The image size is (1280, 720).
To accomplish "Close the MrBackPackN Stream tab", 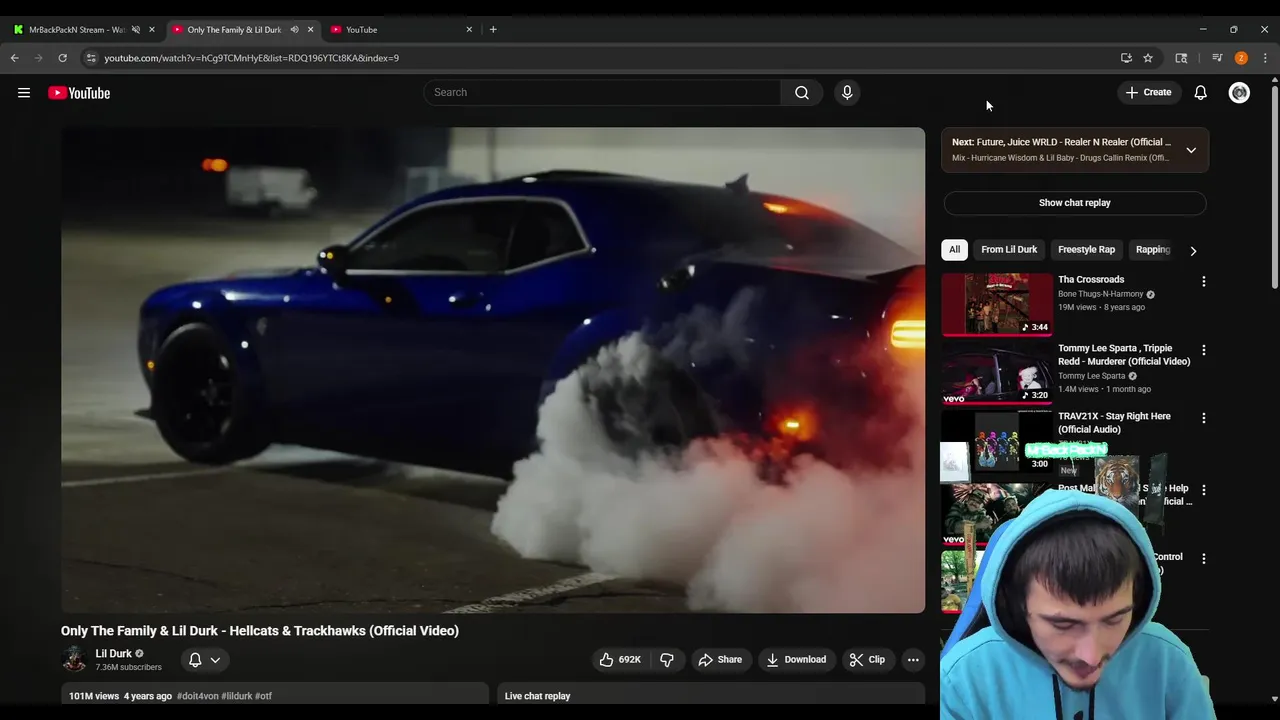I will (152, 29).
